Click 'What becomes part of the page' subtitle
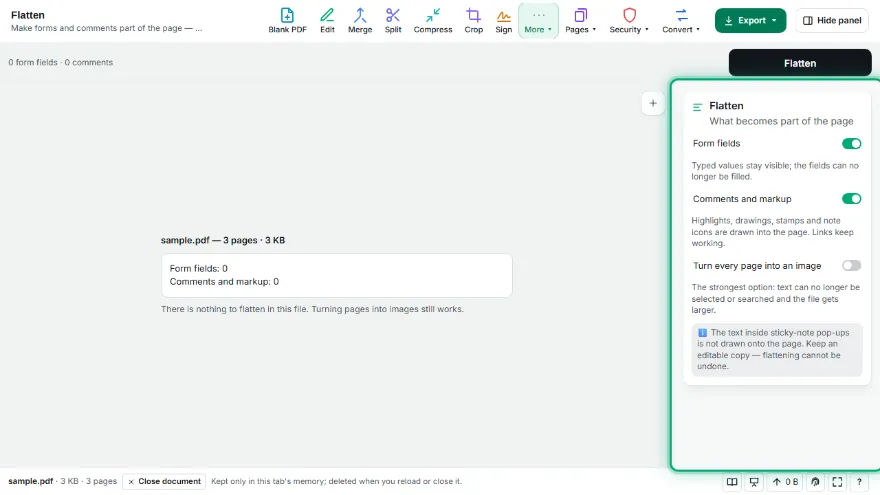The height and width of the screenshot is (495, 880). pos(781,121)
